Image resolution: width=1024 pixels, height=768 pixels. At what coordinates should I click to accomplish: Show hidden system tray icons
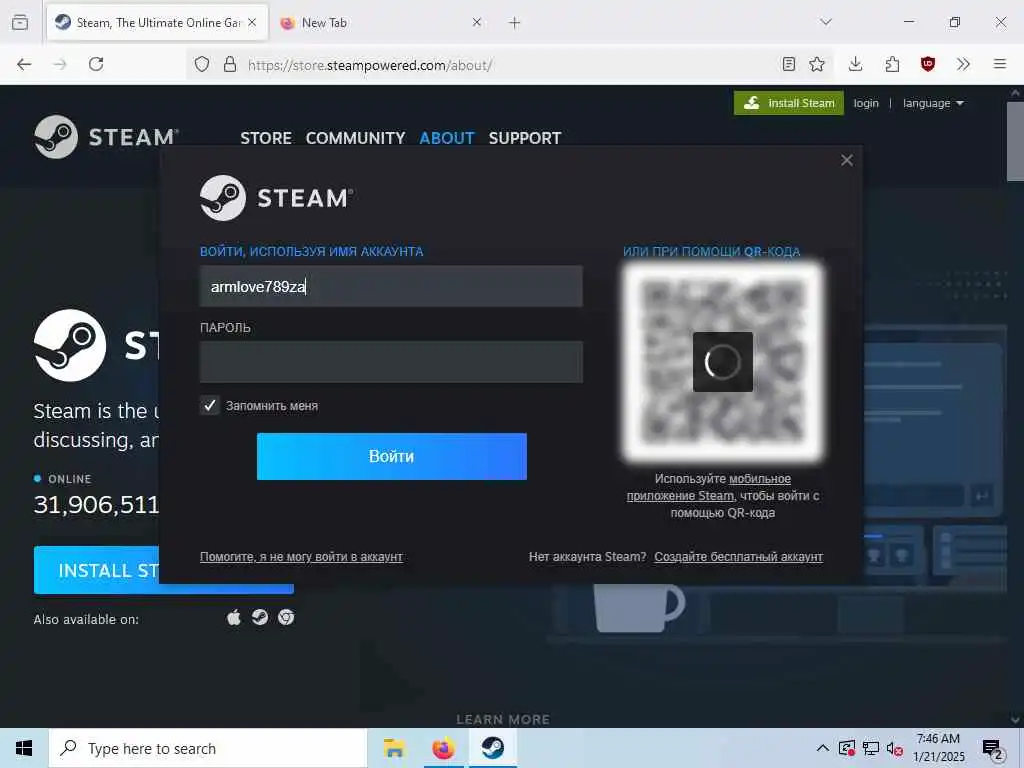[823, 748]
